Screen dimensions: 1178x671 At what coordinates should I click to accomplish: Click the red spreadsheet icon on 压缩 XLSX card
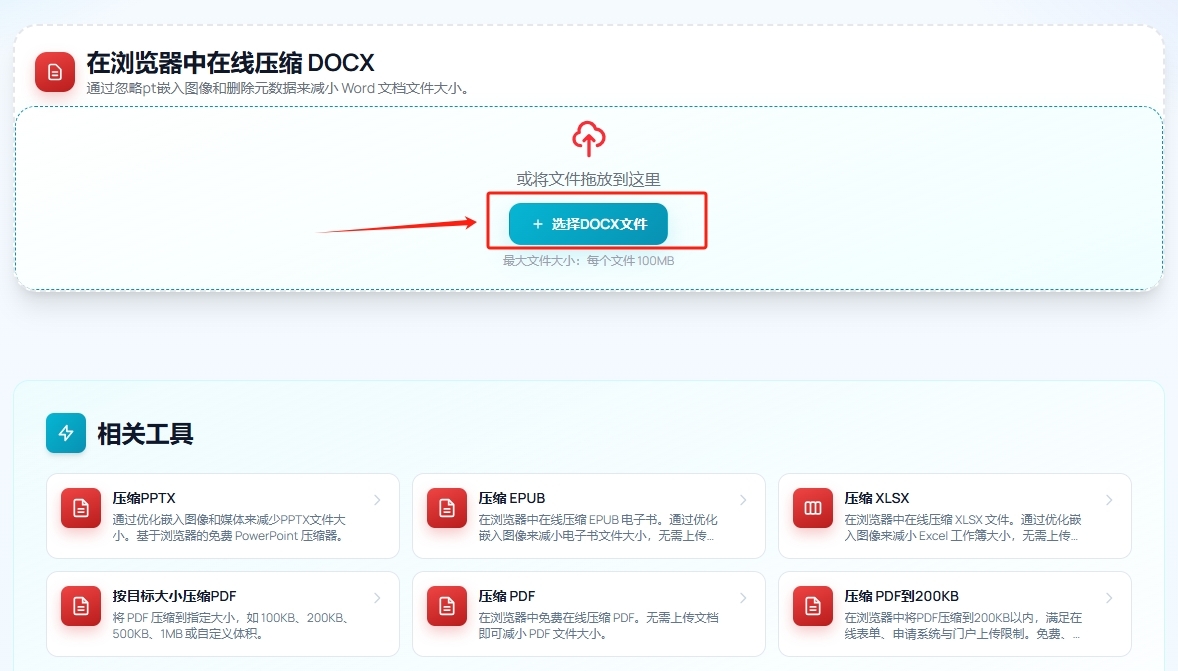tap(813, 508)
